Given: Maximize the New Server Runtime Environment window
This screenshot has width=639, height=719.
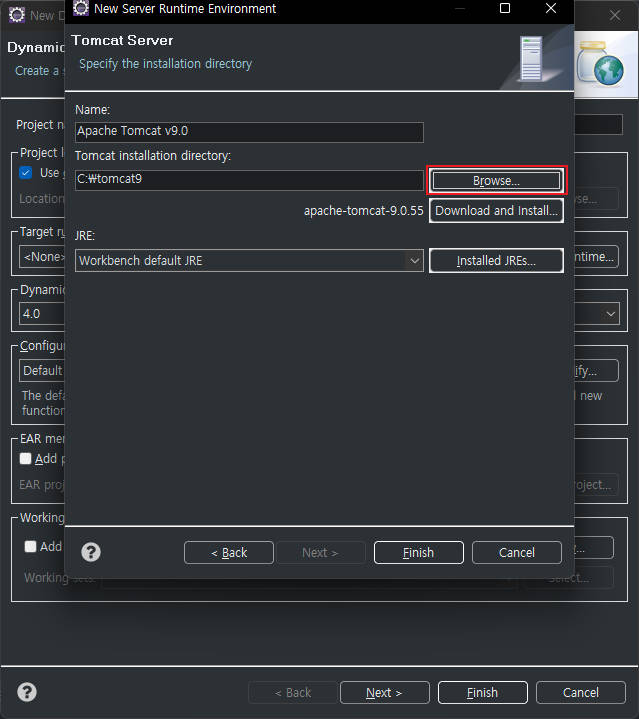Looking at the screenshot, I should (x=505, y=8).
